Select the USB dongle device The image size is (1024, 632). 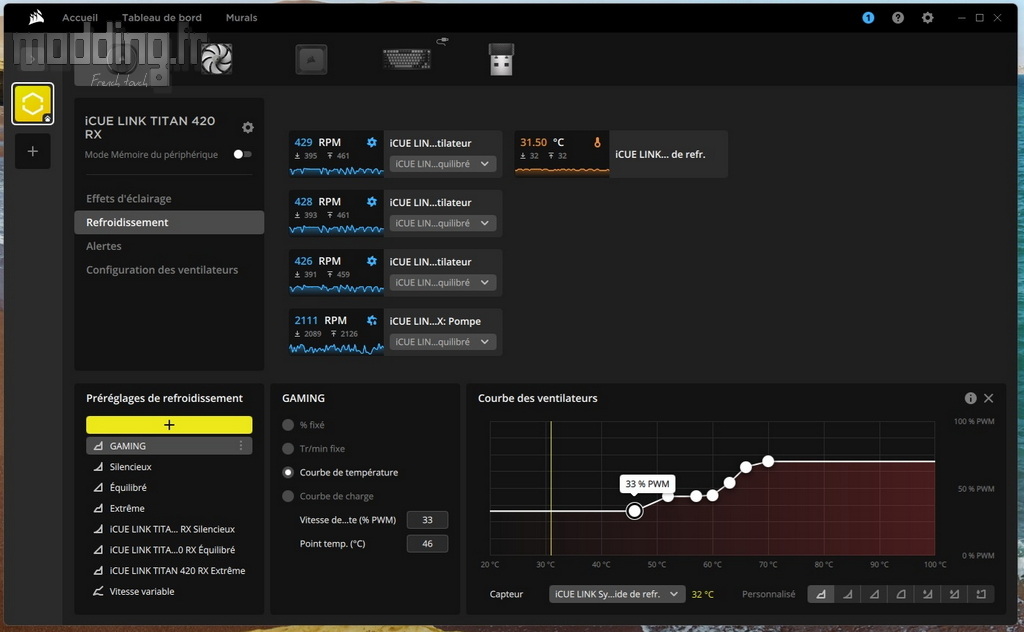pos(502,59)
